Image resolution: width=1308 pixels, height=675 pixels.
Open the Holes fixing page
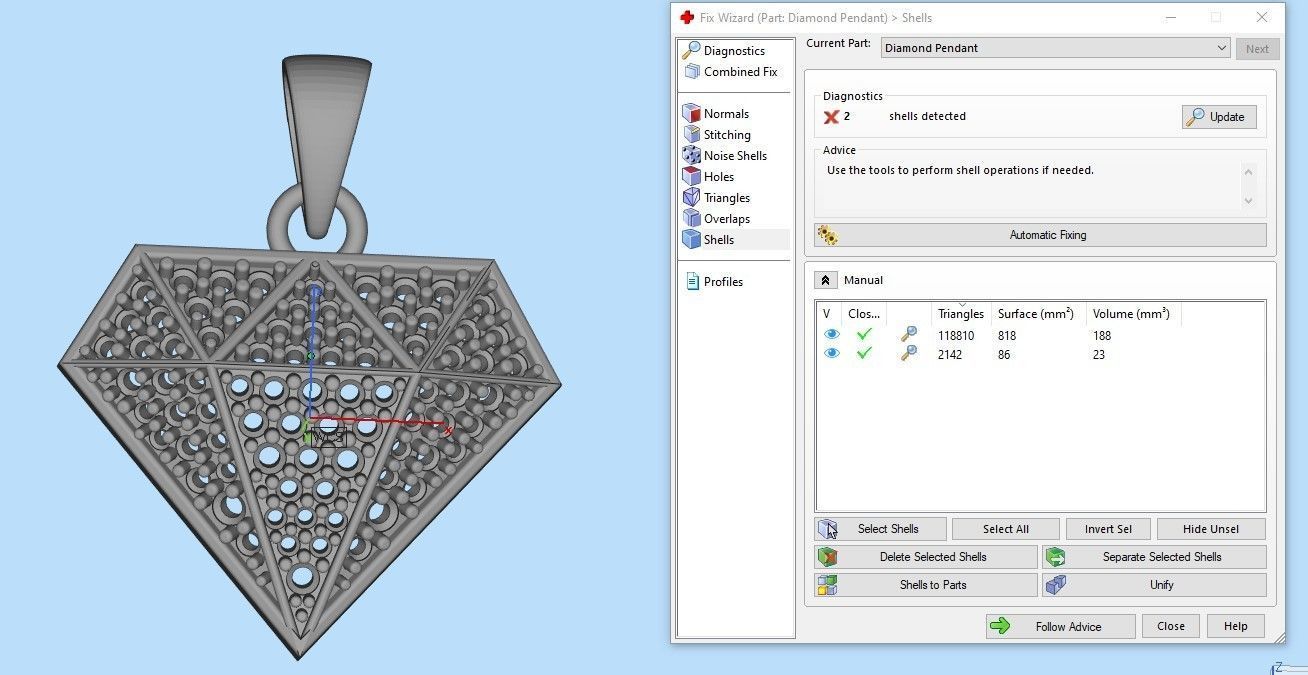click(x=719, y=177)
